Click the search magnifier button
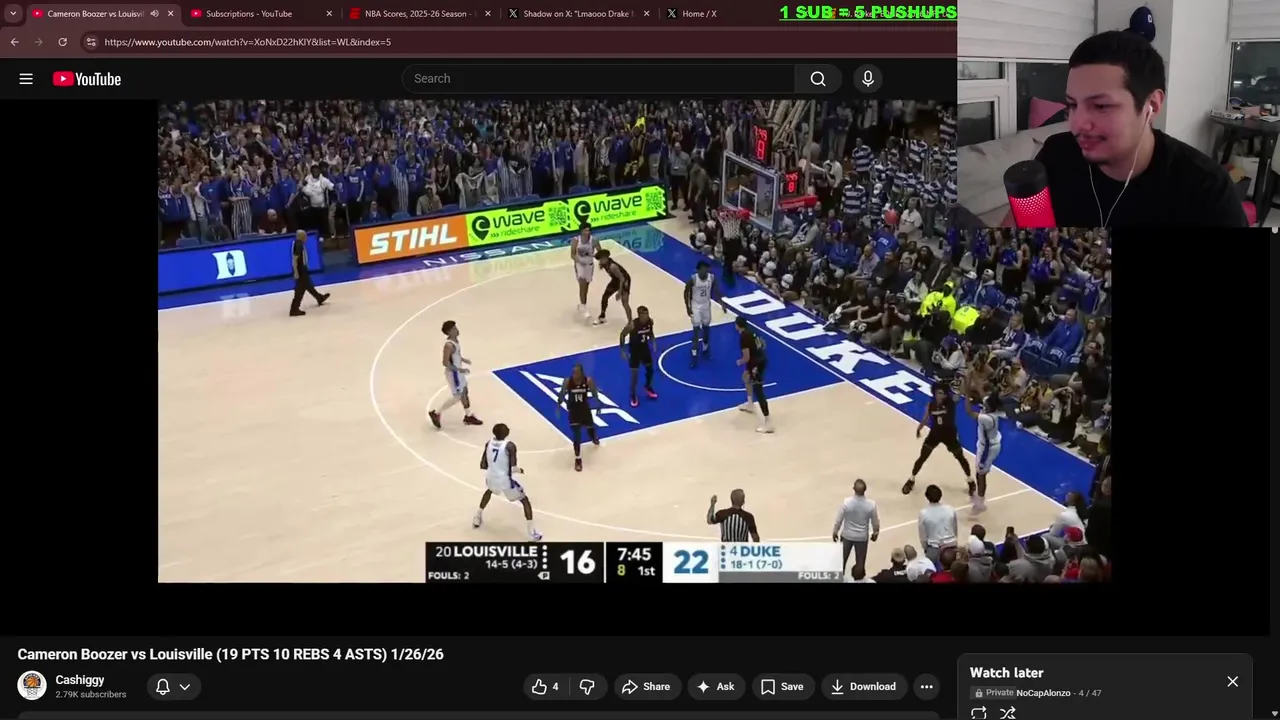This screenshot has width=1280, height=720. click(x=818, y=79)
